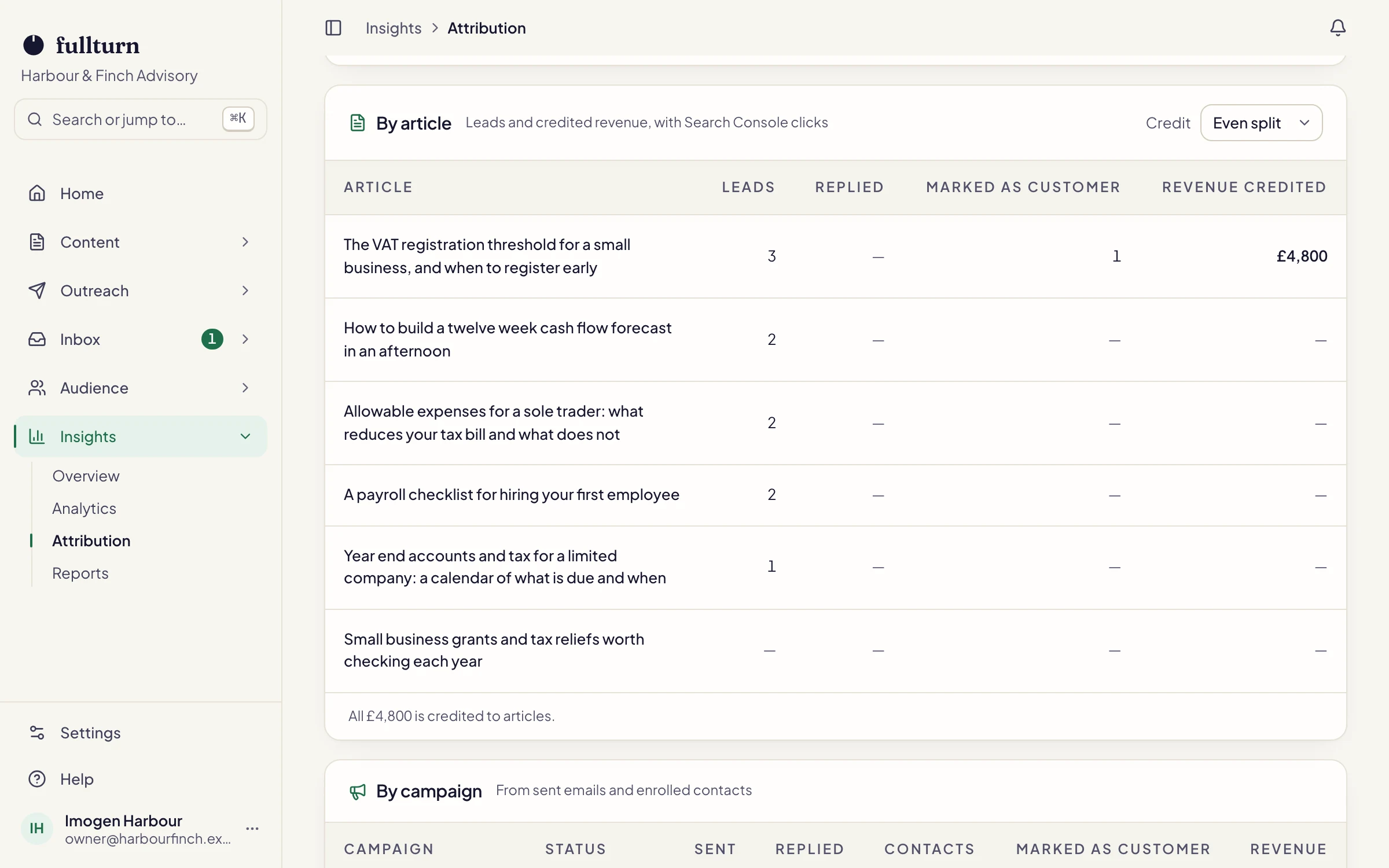Expand the Audience section chevron
Image resolution: width=1389 pixels, height=868 pixels.
(x=245, y=388)
